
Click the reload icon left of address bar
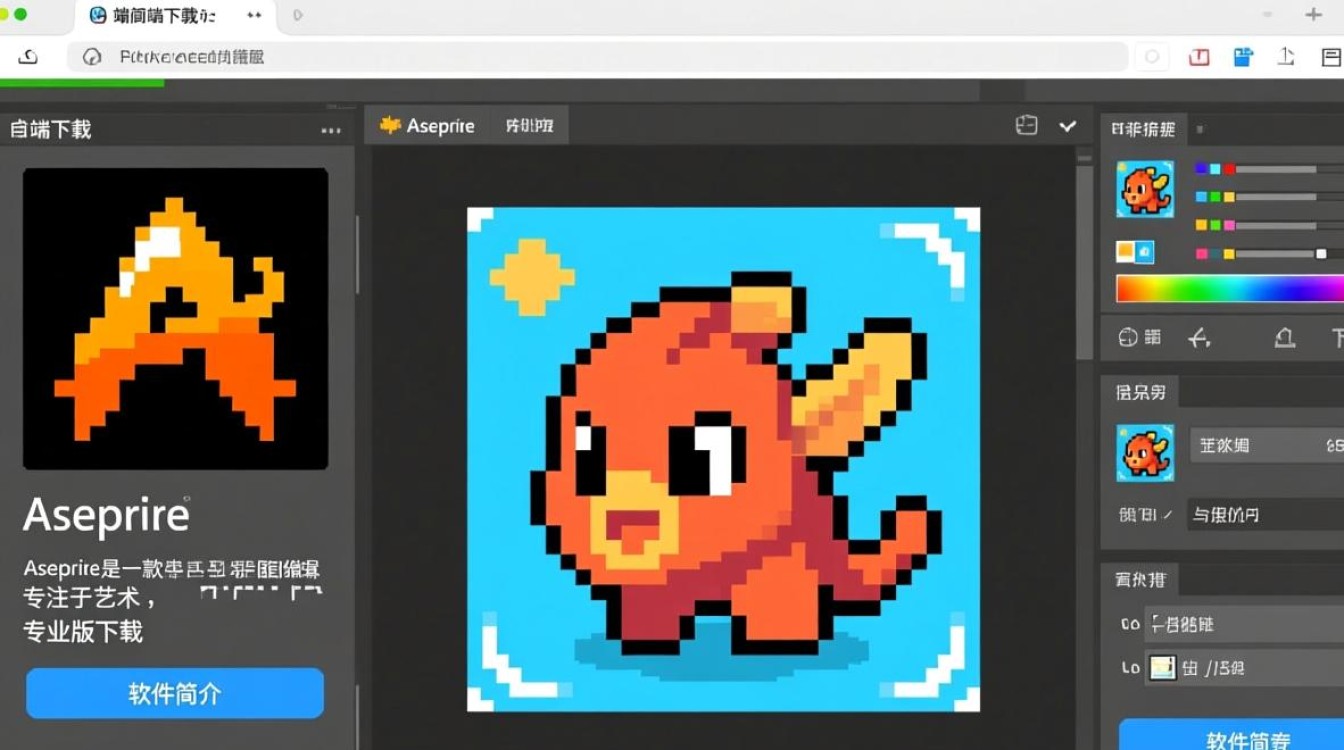28,57
